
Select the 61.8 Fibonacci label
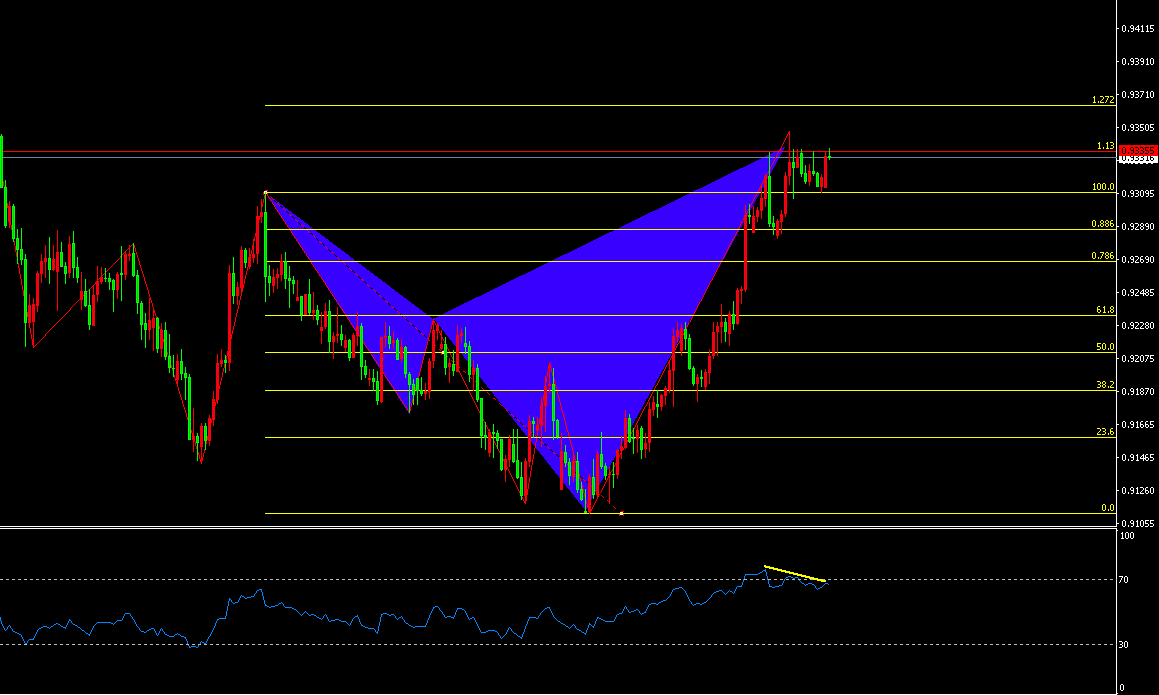coord(1106,311)
